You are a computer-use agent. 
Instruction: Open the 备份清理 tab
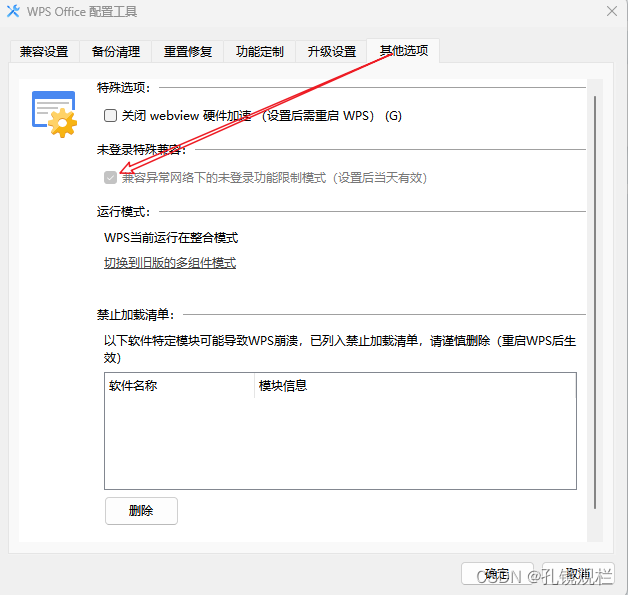(116, 52)
